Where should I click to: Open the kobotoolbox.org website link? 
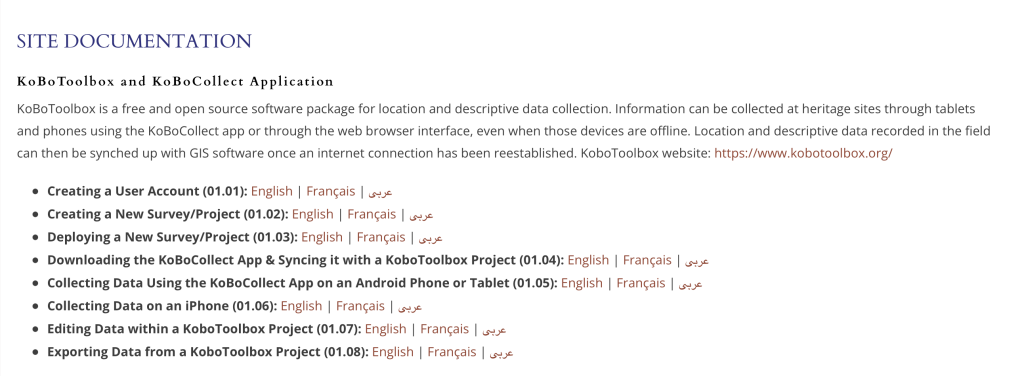pyautogui.click(x=803, y=154)
